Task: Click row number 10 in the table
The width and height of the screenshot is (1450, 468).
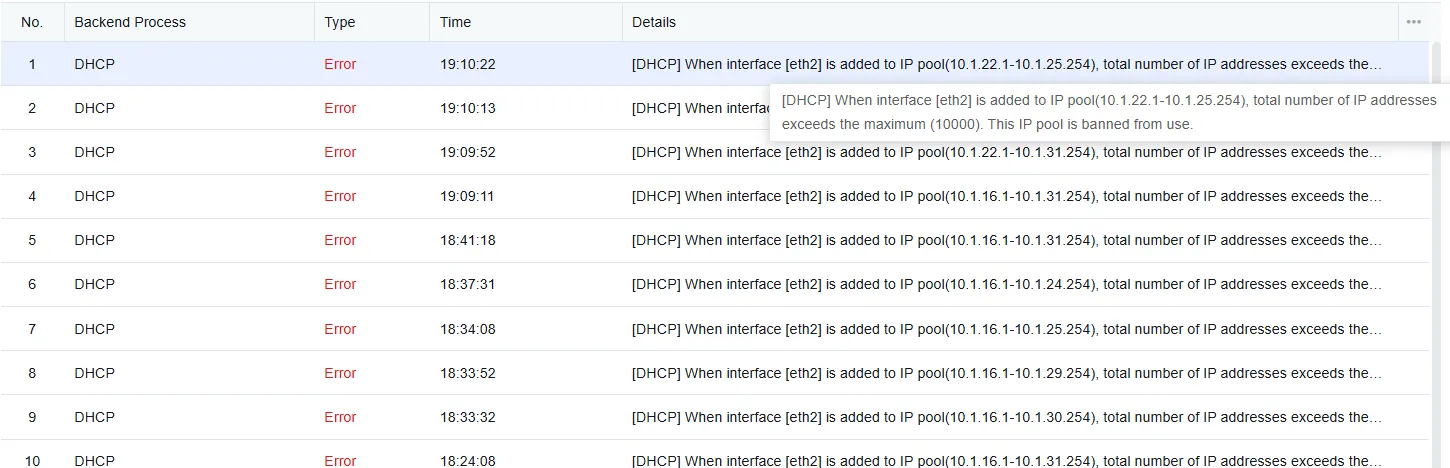Action: (32, 460)
